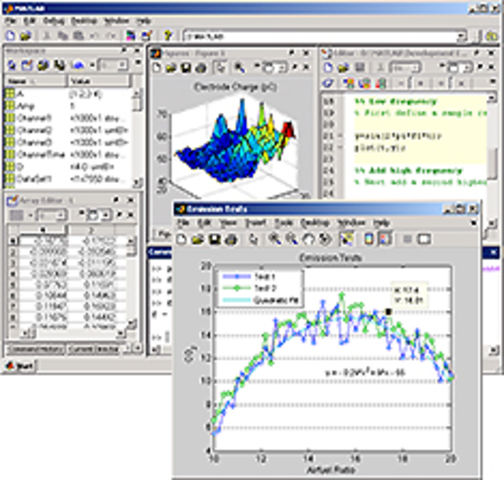Image resolution: width=504 pixels, height=480 pixels.
Task: Open Simulink icon in main MATLAB toolbar
Action: [x=130, y=36]
